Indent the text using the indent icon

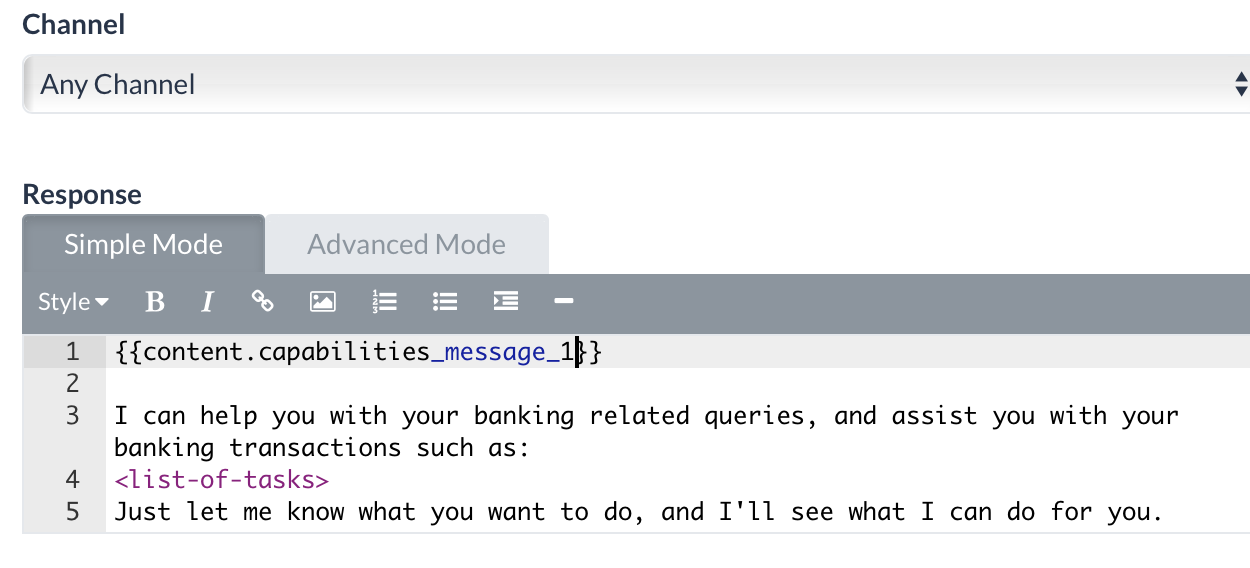click(x=506, y=301)
